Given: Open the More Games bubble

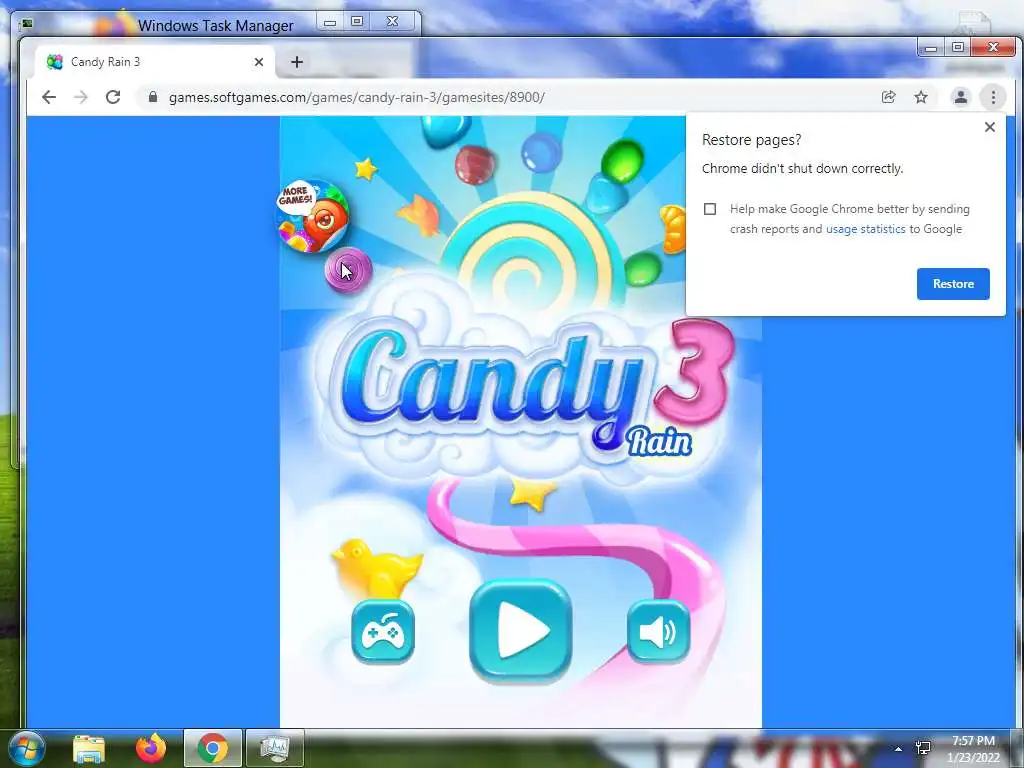Looking at the screenshot, I should pyautogui.click(x=312, y=216).
